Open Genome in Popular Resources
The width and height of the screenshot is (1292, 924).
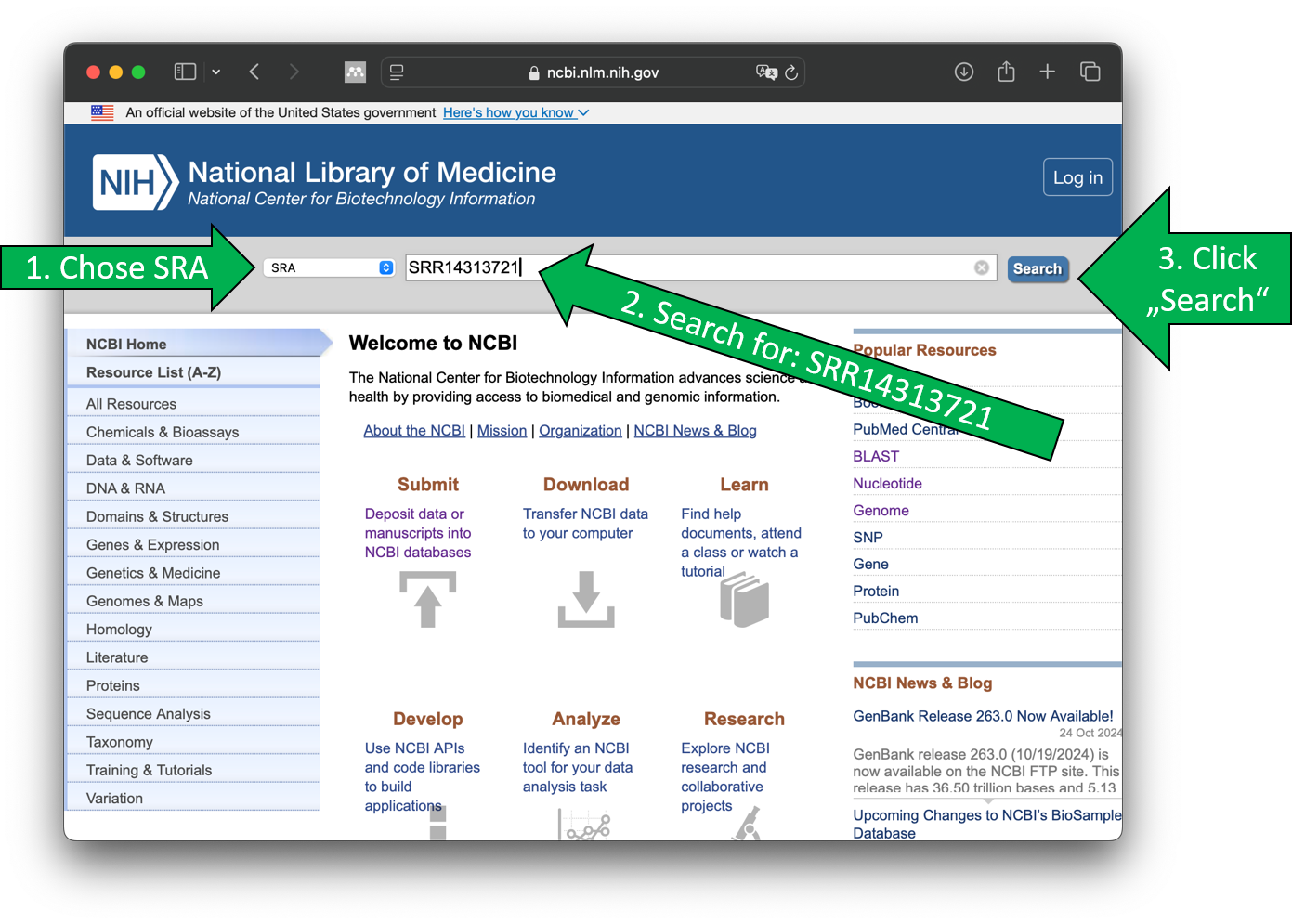[881, 510]
